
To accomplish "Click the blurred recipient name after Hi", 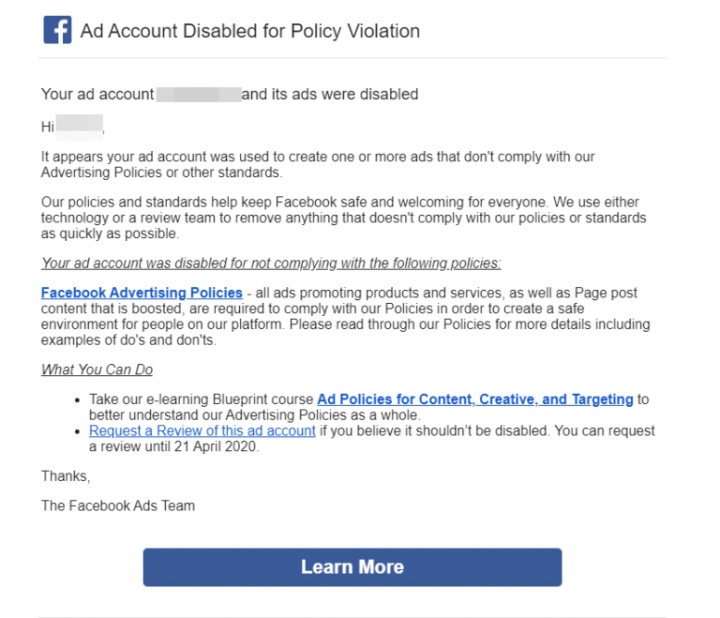I will tap(79, 127).
